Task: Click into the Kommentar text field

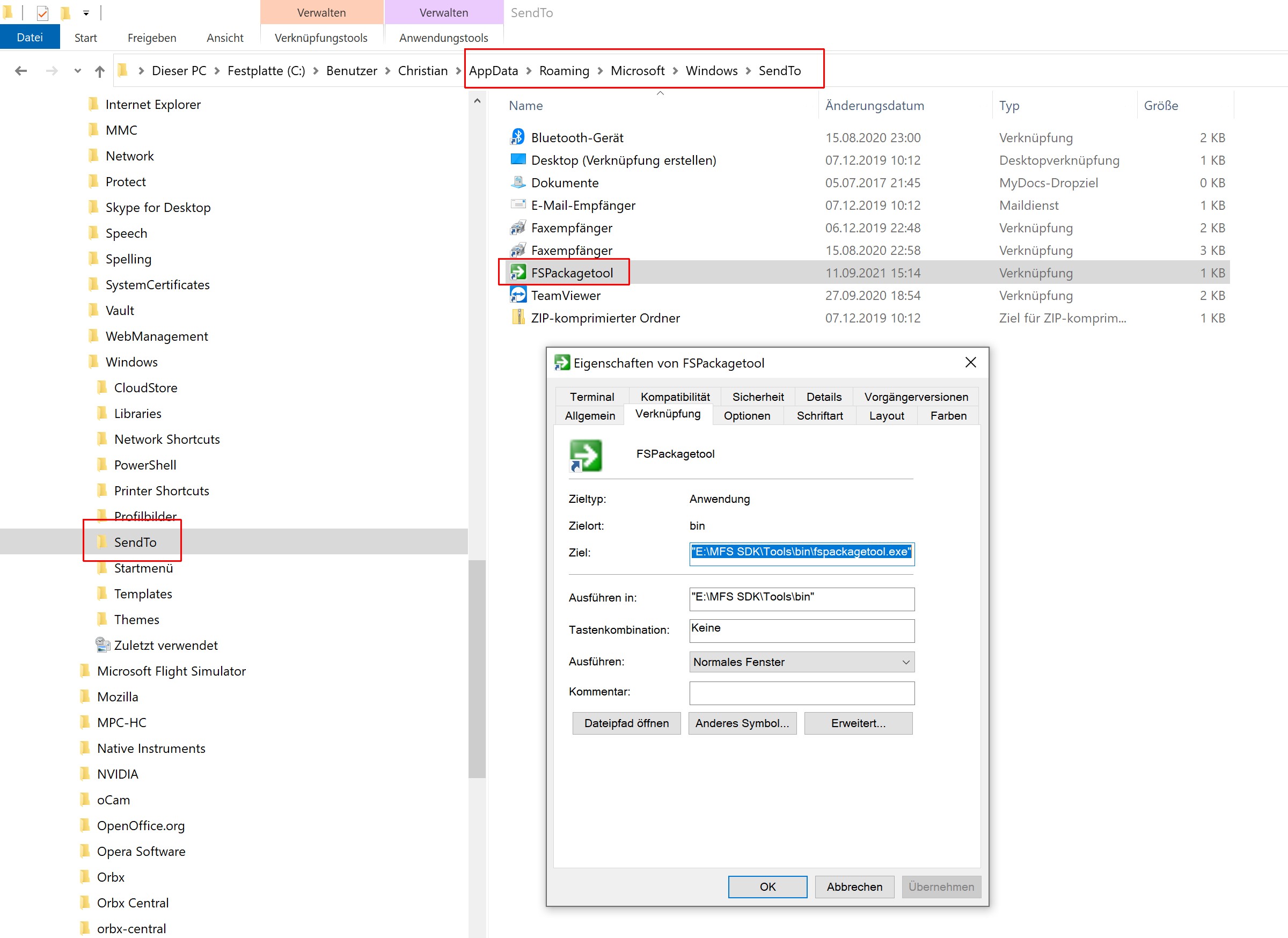Action: [801, 693]
